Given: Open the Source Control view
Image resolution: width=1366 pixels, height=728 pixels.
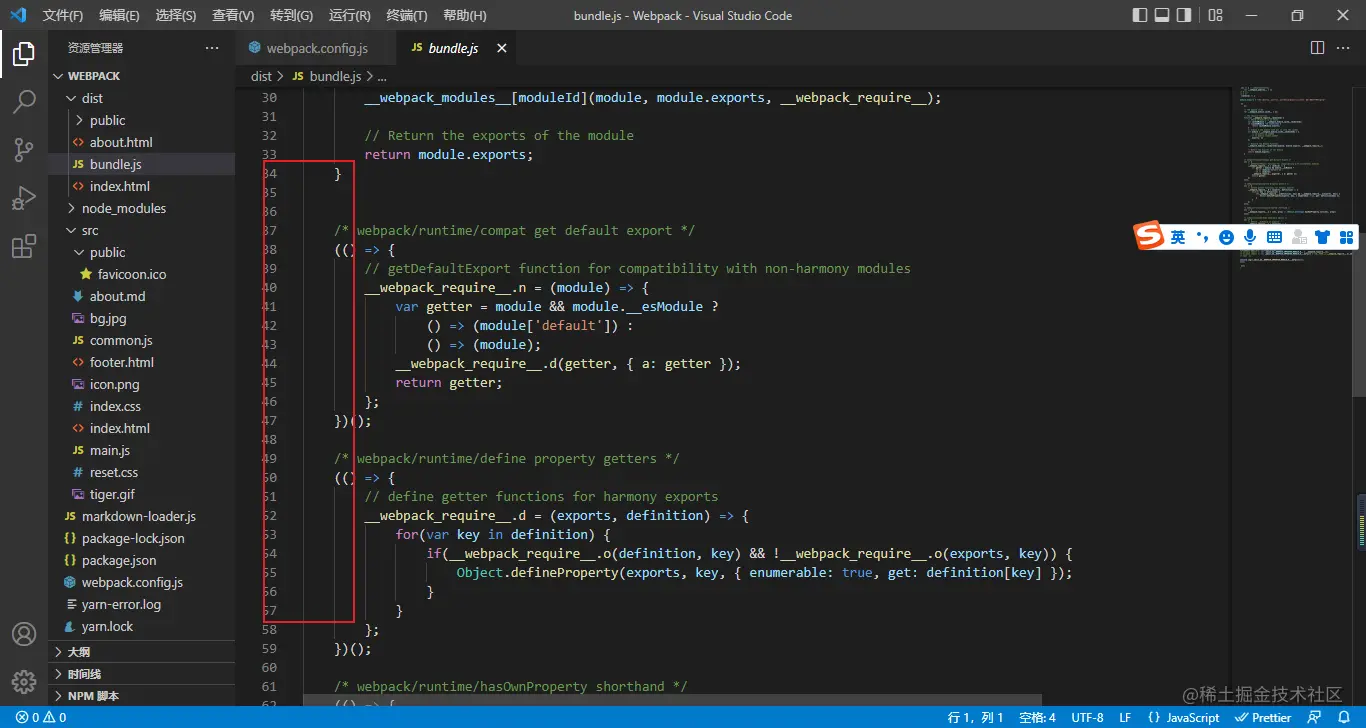Looking at the screenshot, I should 24,150.
